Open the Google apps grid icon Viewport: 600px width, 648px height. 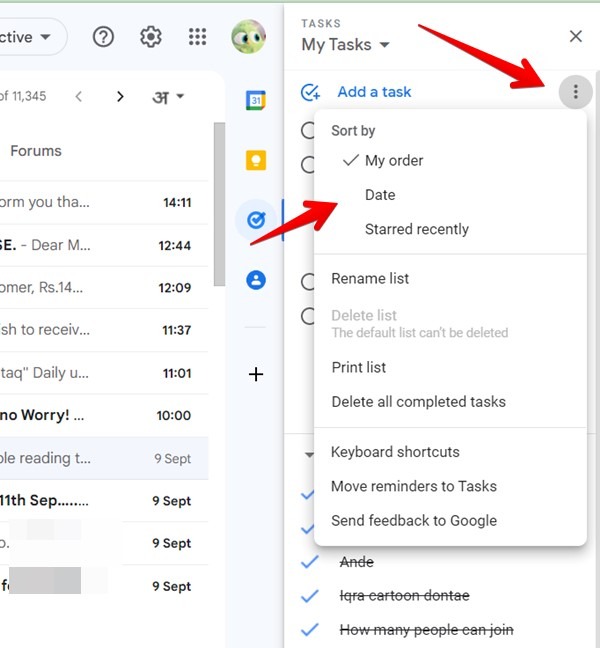pyautogui.click(x=198, y=37)
